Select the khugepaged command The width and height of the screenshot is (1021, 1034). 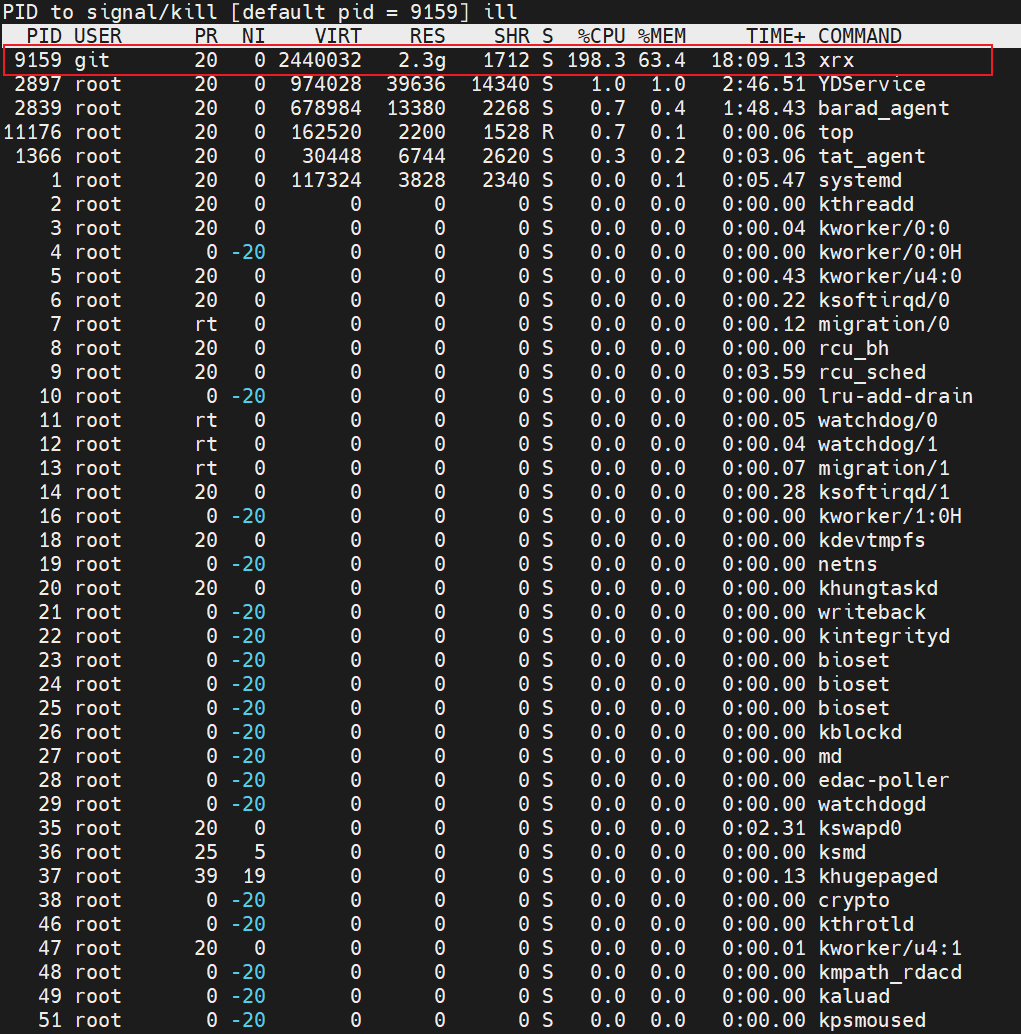point(877,876)
